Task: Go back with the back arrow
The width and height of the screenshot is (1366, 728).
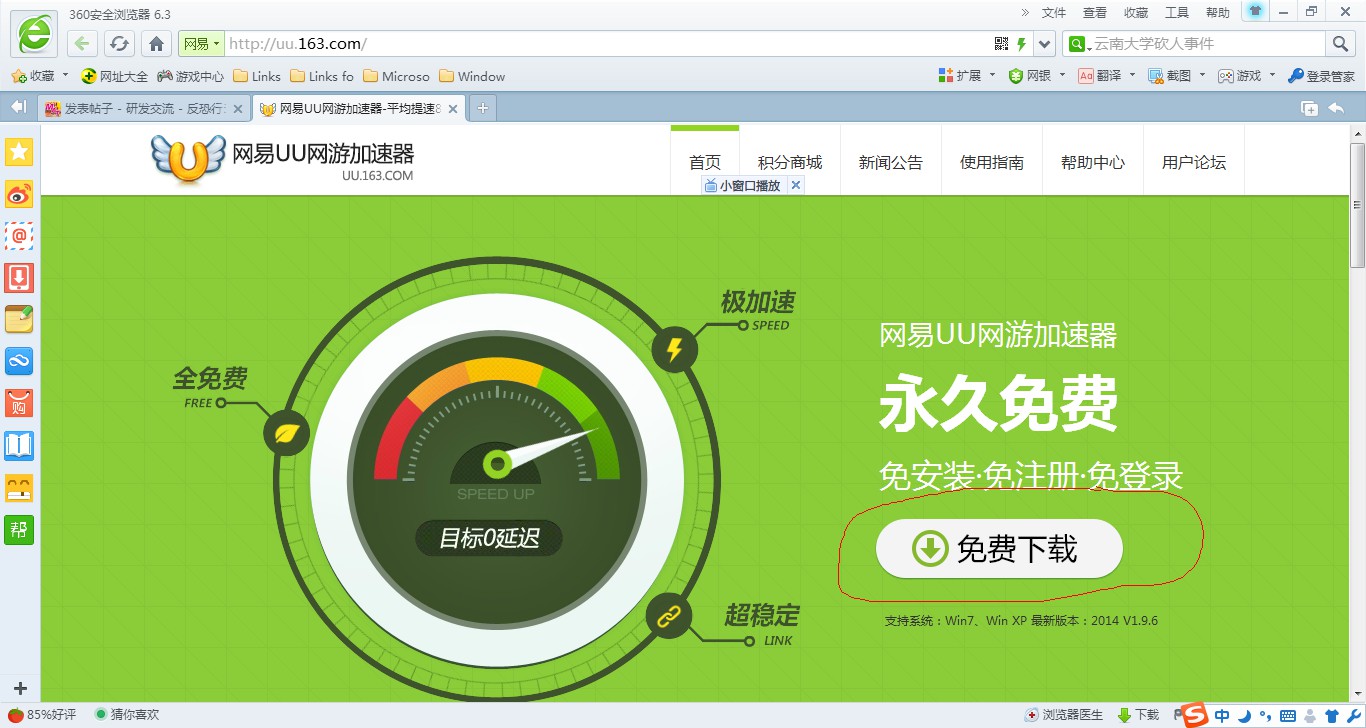Action: (83, 44)
